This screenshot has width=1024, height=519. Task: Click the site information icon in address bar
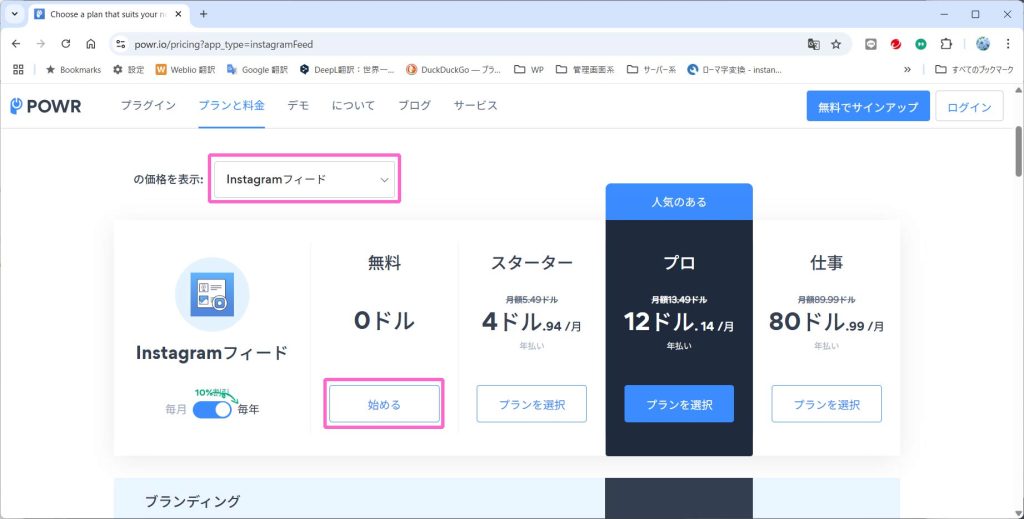coord(120,44)
